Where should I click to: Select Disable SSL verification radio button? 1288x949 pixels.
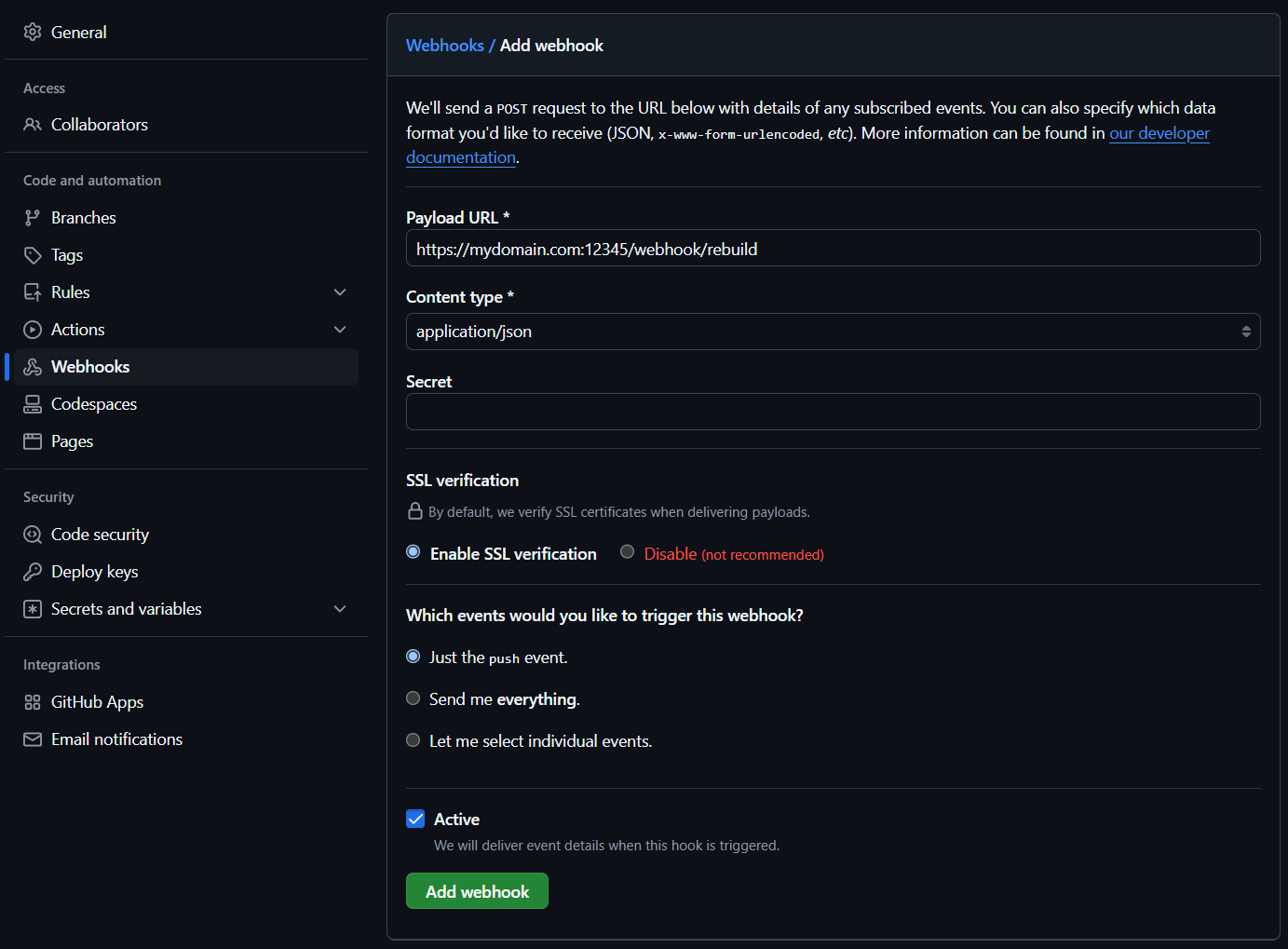click(628, 552)
